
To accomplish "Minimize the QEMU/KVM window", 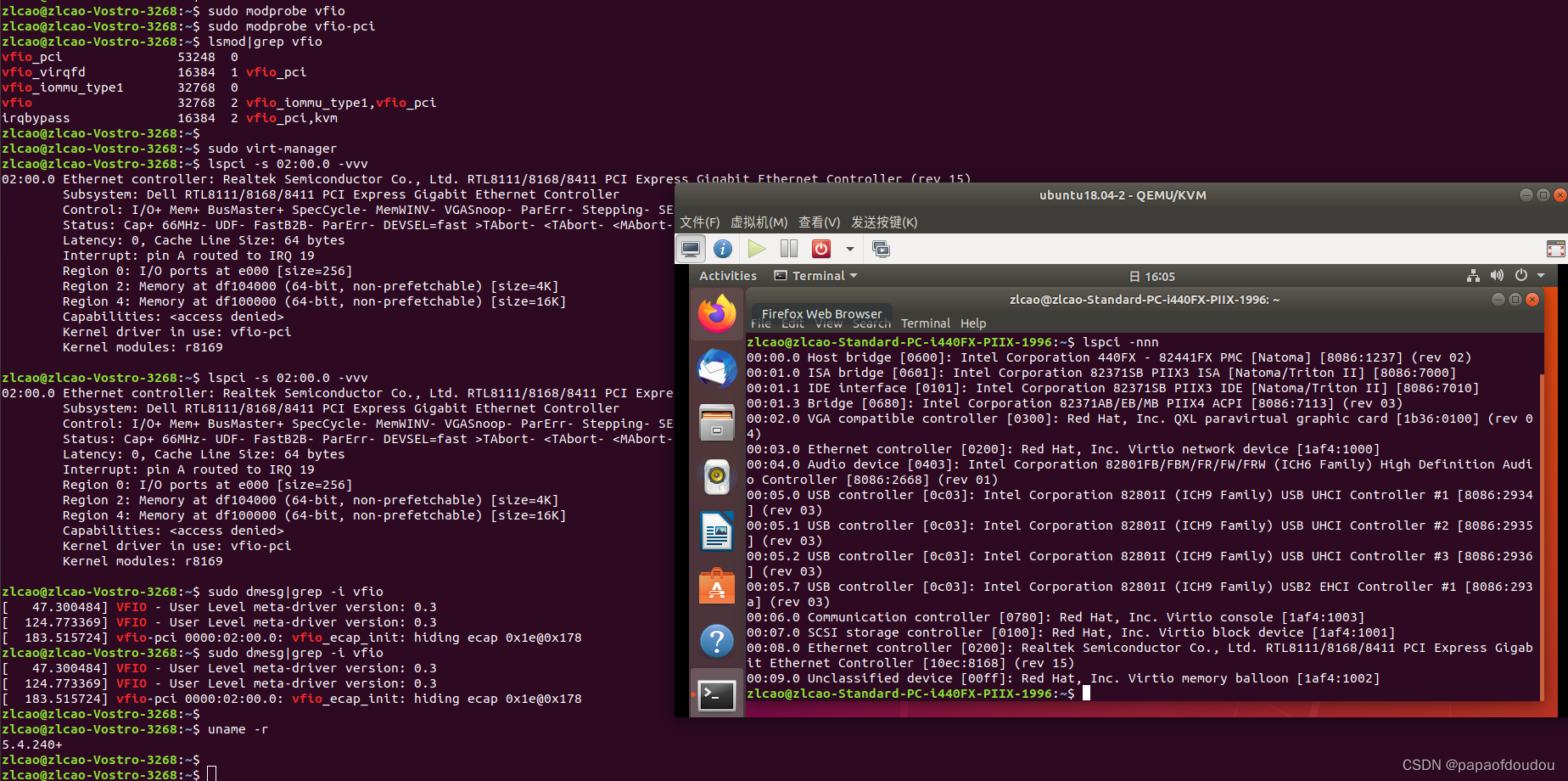I will coord(1526,195).
